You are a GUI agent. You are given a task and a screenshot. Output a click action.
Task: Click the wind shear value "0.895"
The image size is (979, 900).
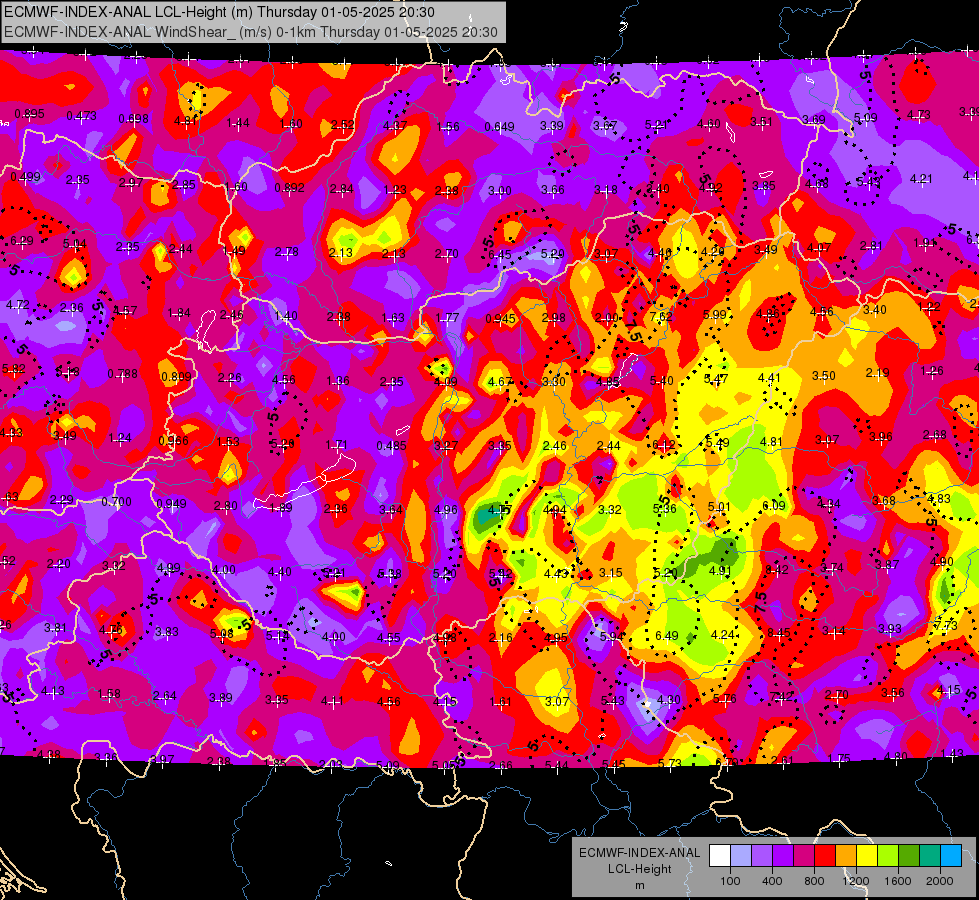(29, 114)
